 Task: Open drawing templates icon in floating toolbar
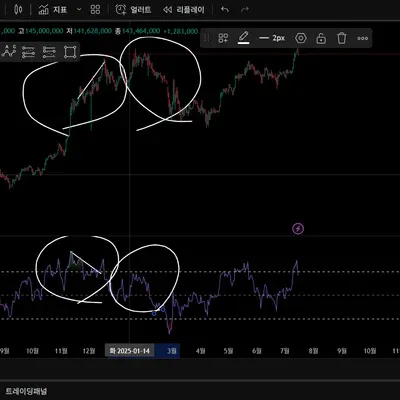pyautogui.click(x=223, y=38)
